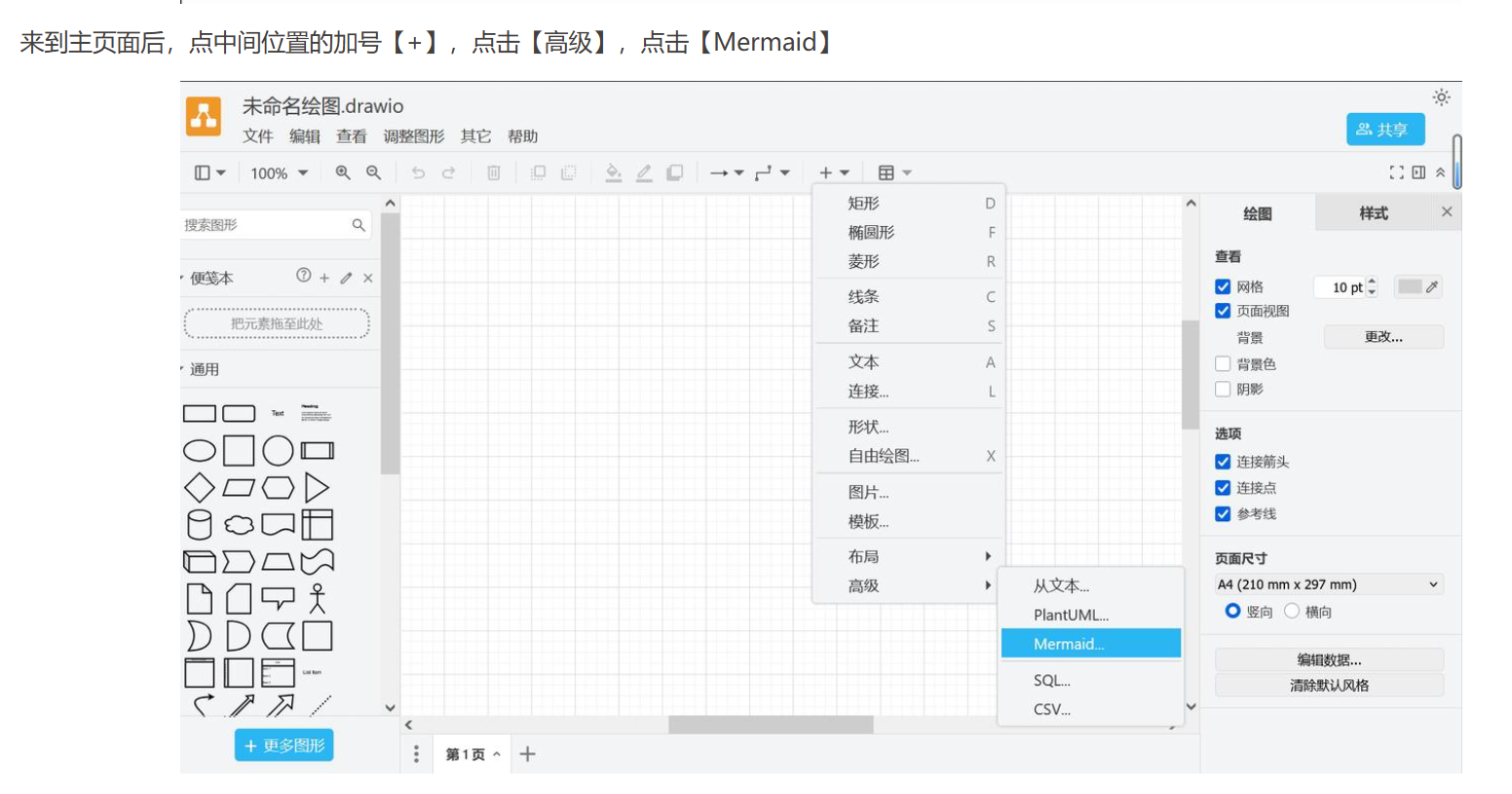Choose Mermaid... from the submenu
This screenshot has width=1512, height=794.
[x=1091, y=644]
